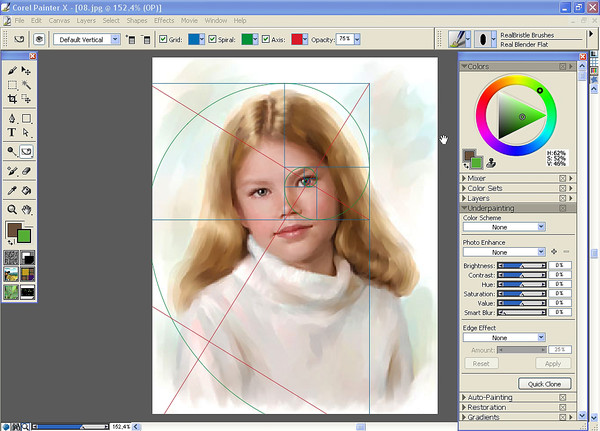This screenshot has width=600, height=431.
Task: Select the Brush tool in the toolbox
Action: pyautogui.click(x=12, y=71)
